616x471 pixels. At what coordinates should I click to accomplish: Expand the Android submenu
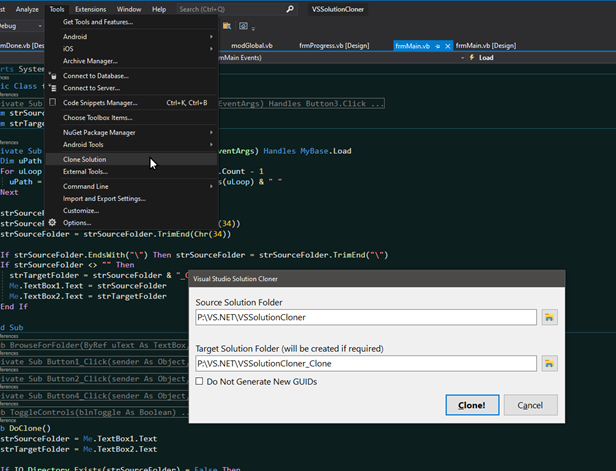pyautogui.click(x=211, y=37)
